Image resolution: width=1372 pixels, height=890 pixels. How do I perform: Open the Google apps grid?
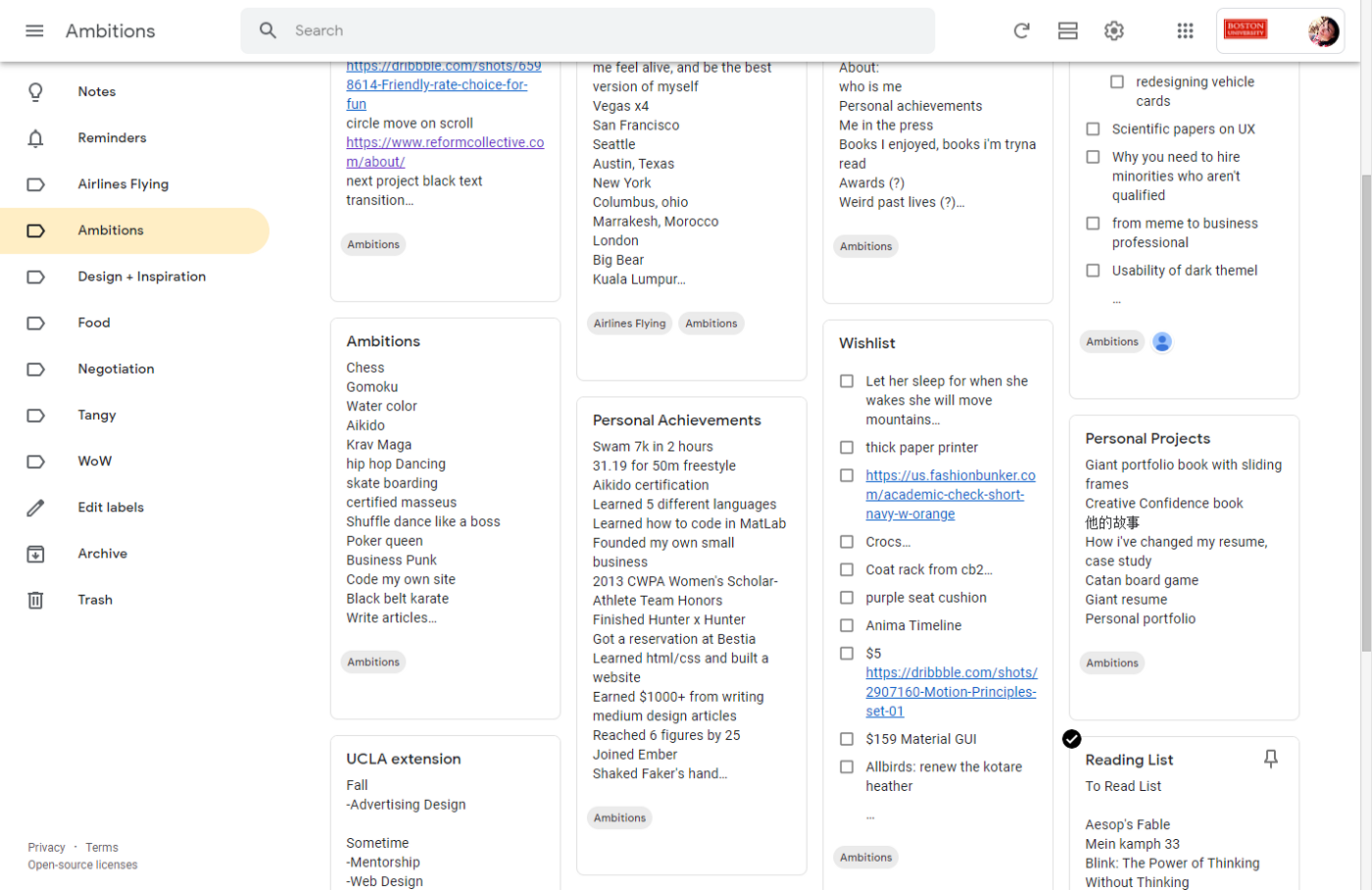[x=1185, y=30]
